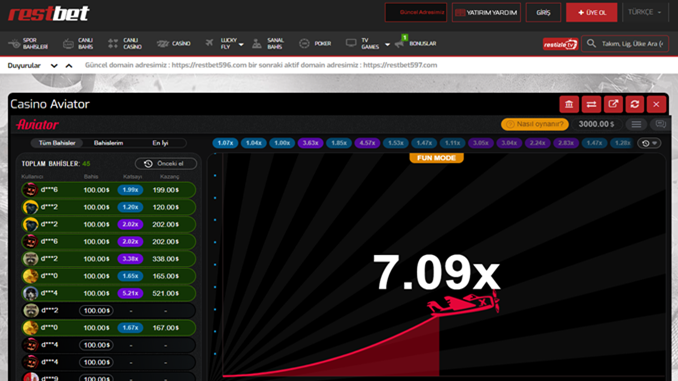This screenshot has height=381, width=678.
Task: Open game in new window icon
Action: (x=613, y=104)
